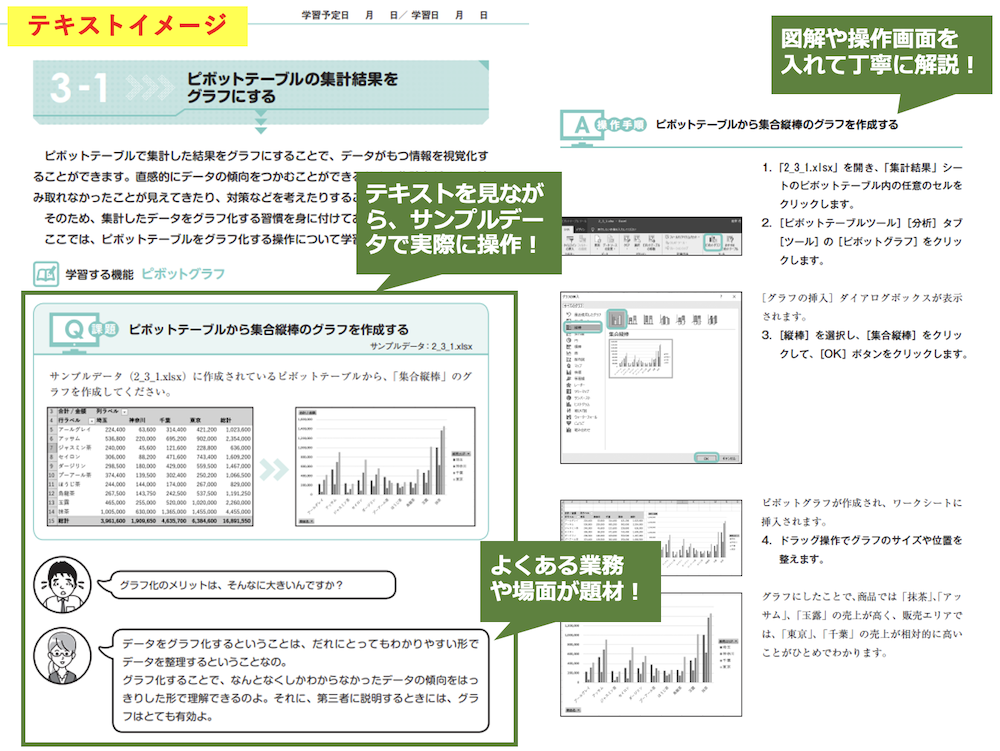Screen dimensions: 1000x751
Task: Click the 4,455,000 total cell in the pivot table
Action: tap(238, 511)
